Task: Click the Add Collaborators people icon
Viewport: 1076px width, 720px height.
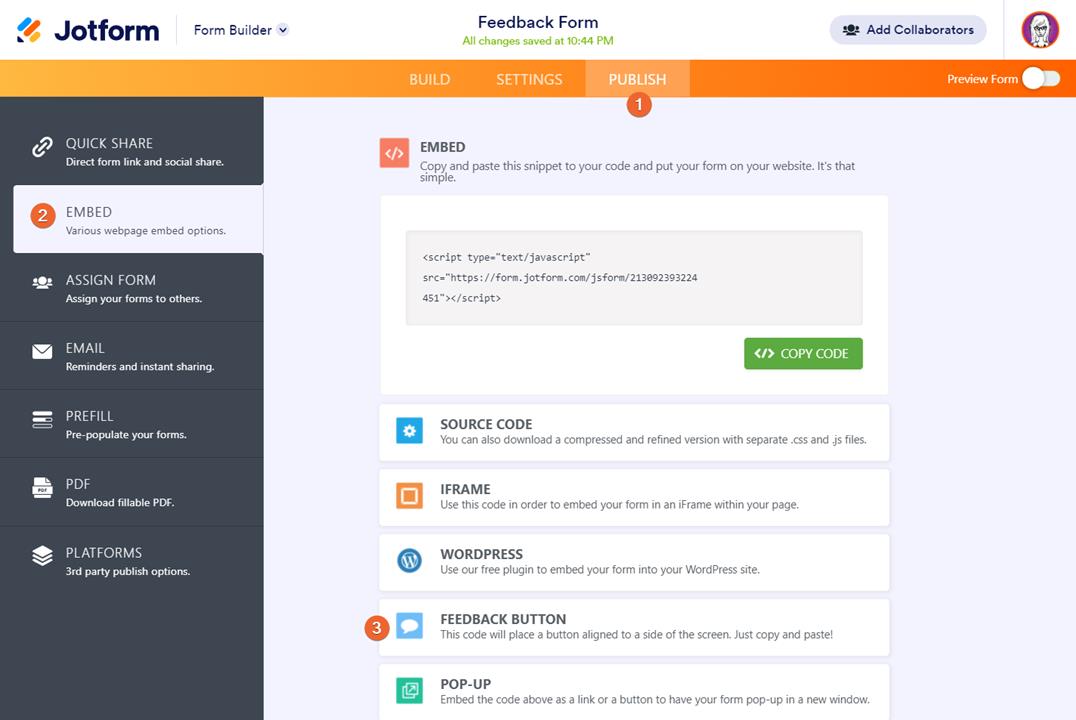Action: pyautogui.click(x=851, y=30)
